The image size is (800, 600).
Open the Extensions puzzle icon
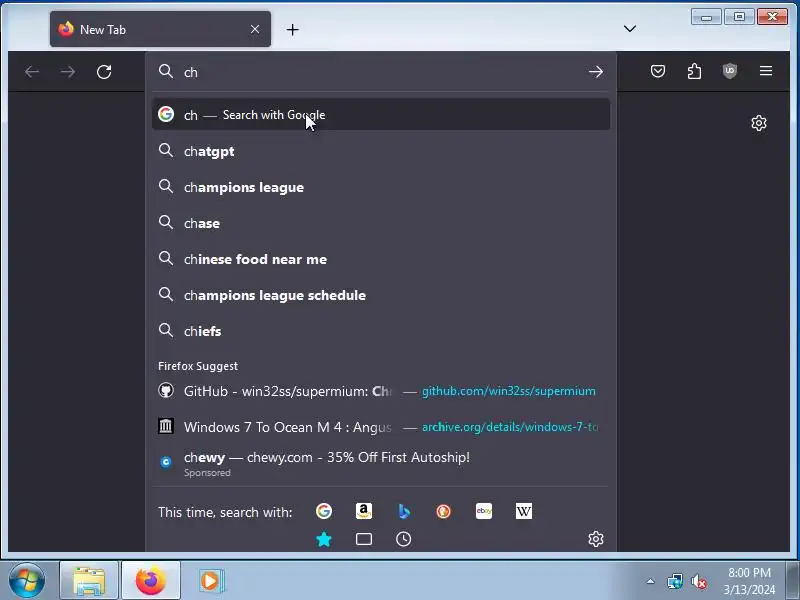694,71
